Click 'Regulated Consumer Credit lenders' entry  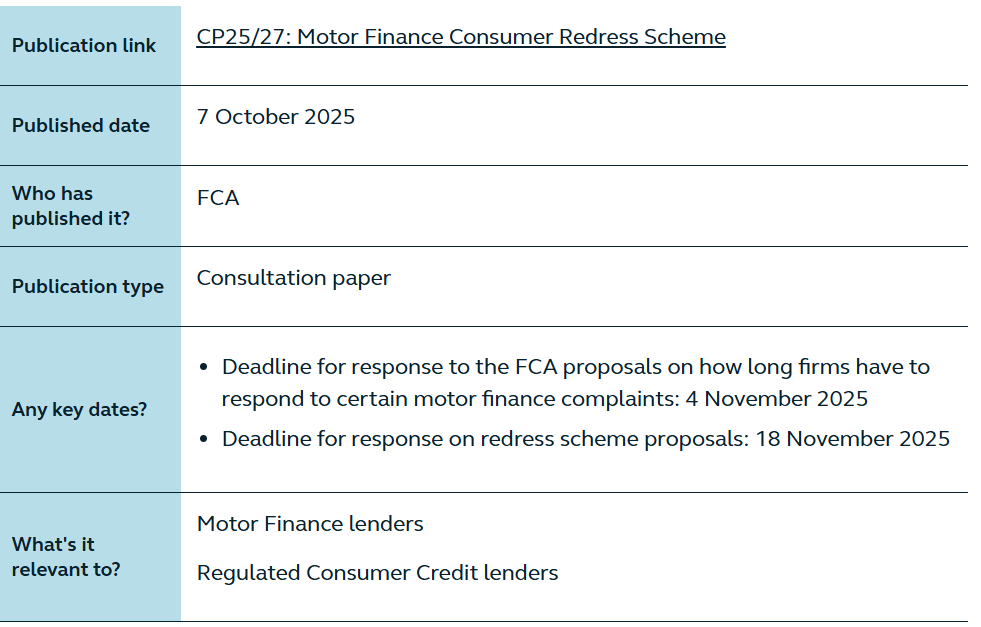(377, 573)
